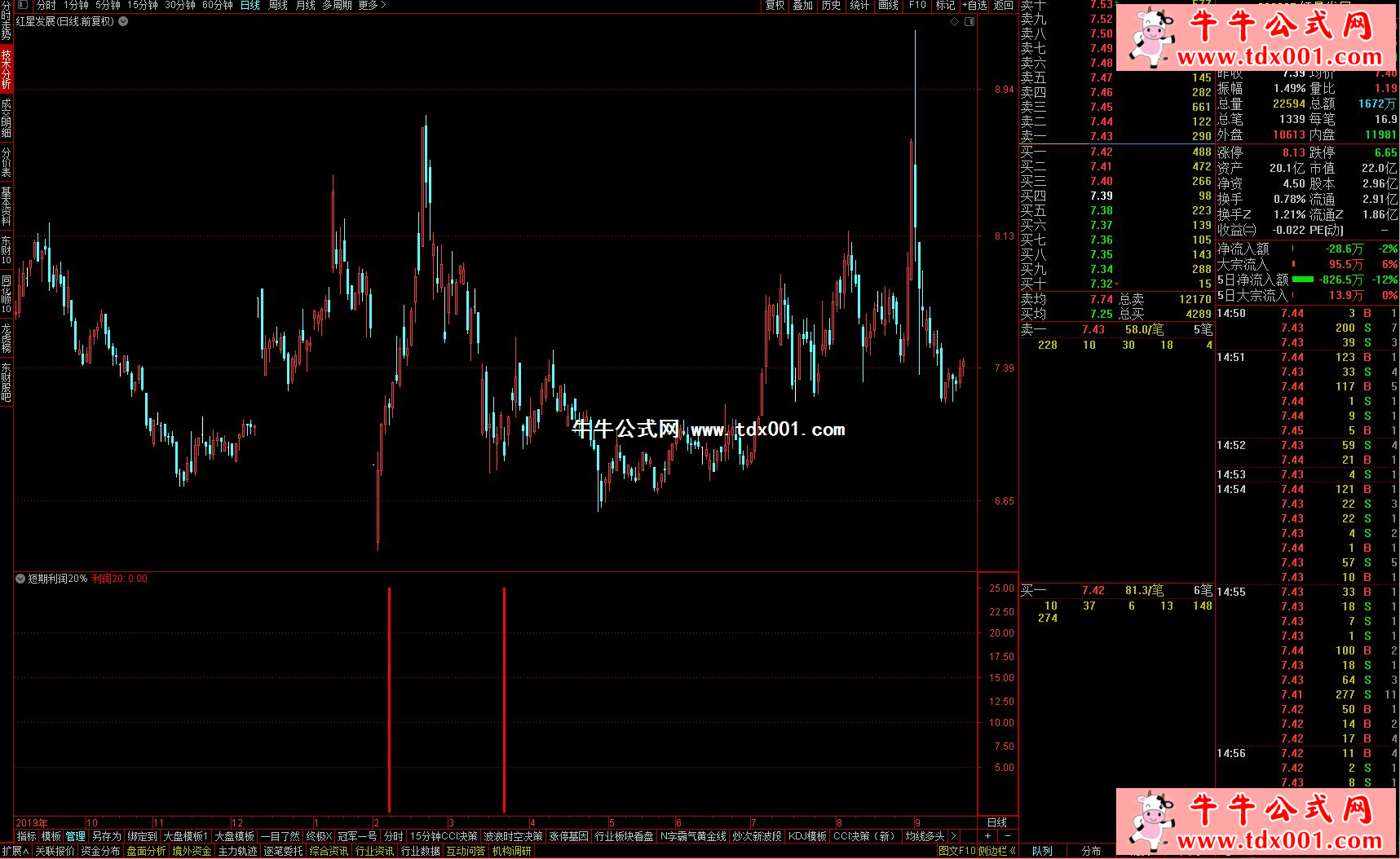Open the 资金分布 panel button
Image resolution: width=1400 pixels, height=859 pixels.
tap(100, 851)
